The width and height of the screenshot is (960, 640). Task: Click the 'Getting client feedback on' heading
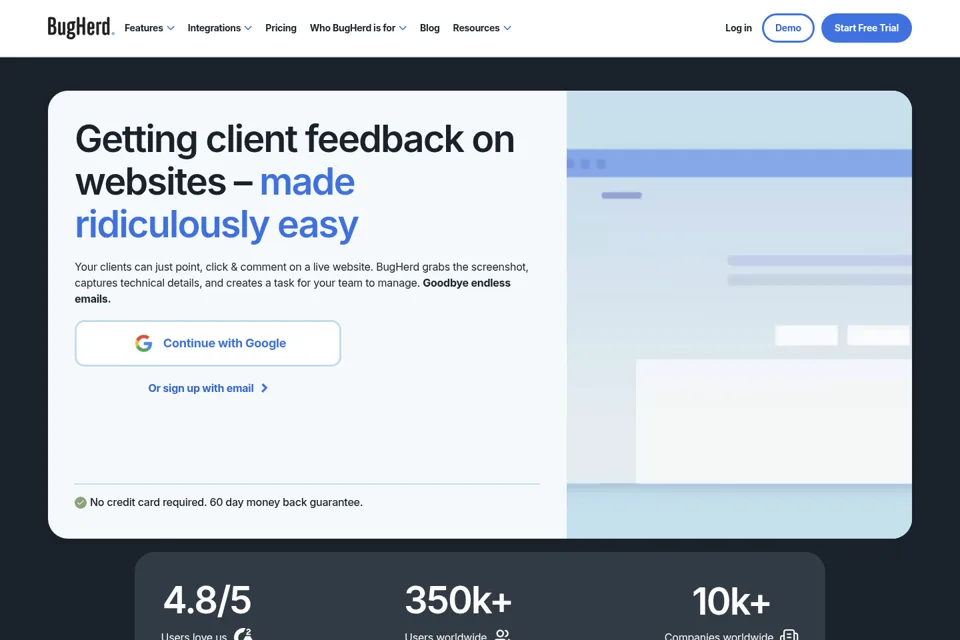pyautogui.click(x=294, y=139)
